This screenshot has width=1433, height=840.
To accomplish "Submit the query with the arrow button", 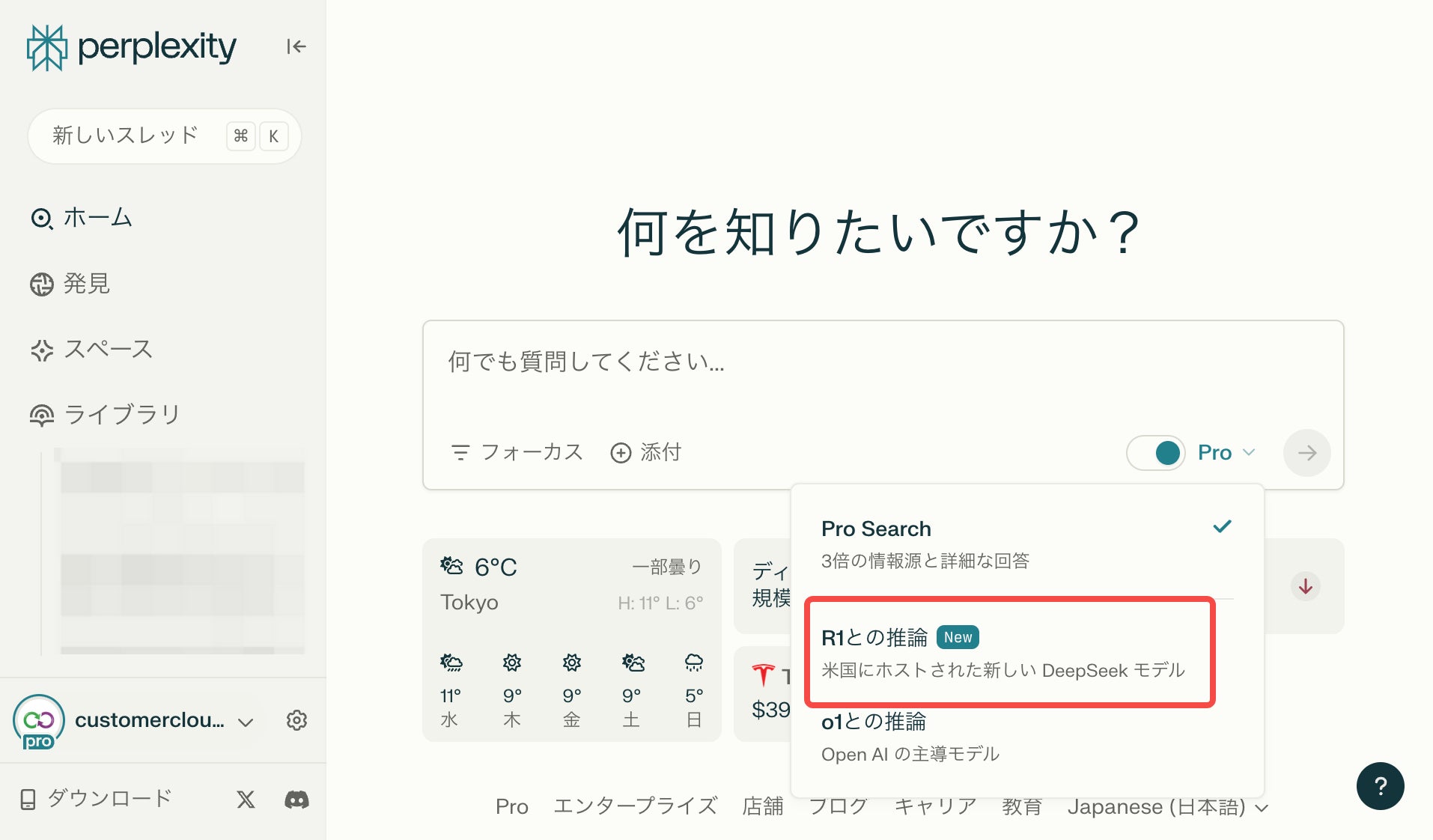I will tap(1306, 452).
